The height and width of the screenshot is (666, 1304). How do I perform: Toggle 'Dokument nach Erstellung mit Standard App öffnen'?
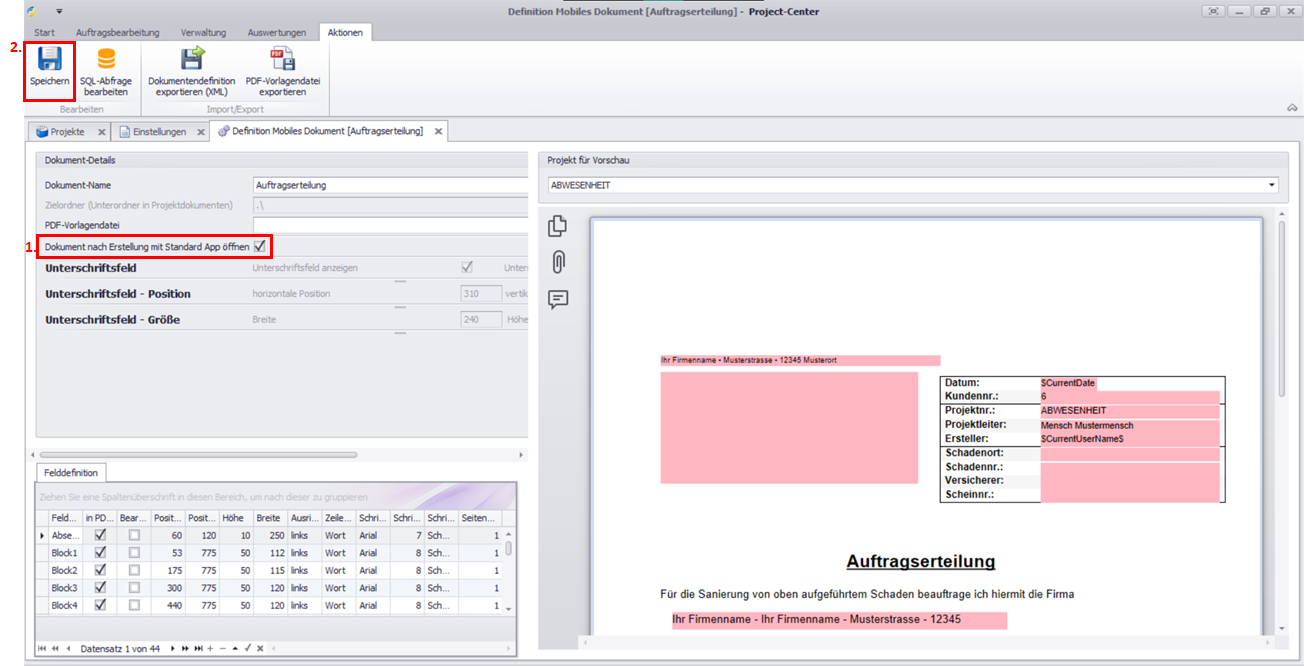[260, 246]
